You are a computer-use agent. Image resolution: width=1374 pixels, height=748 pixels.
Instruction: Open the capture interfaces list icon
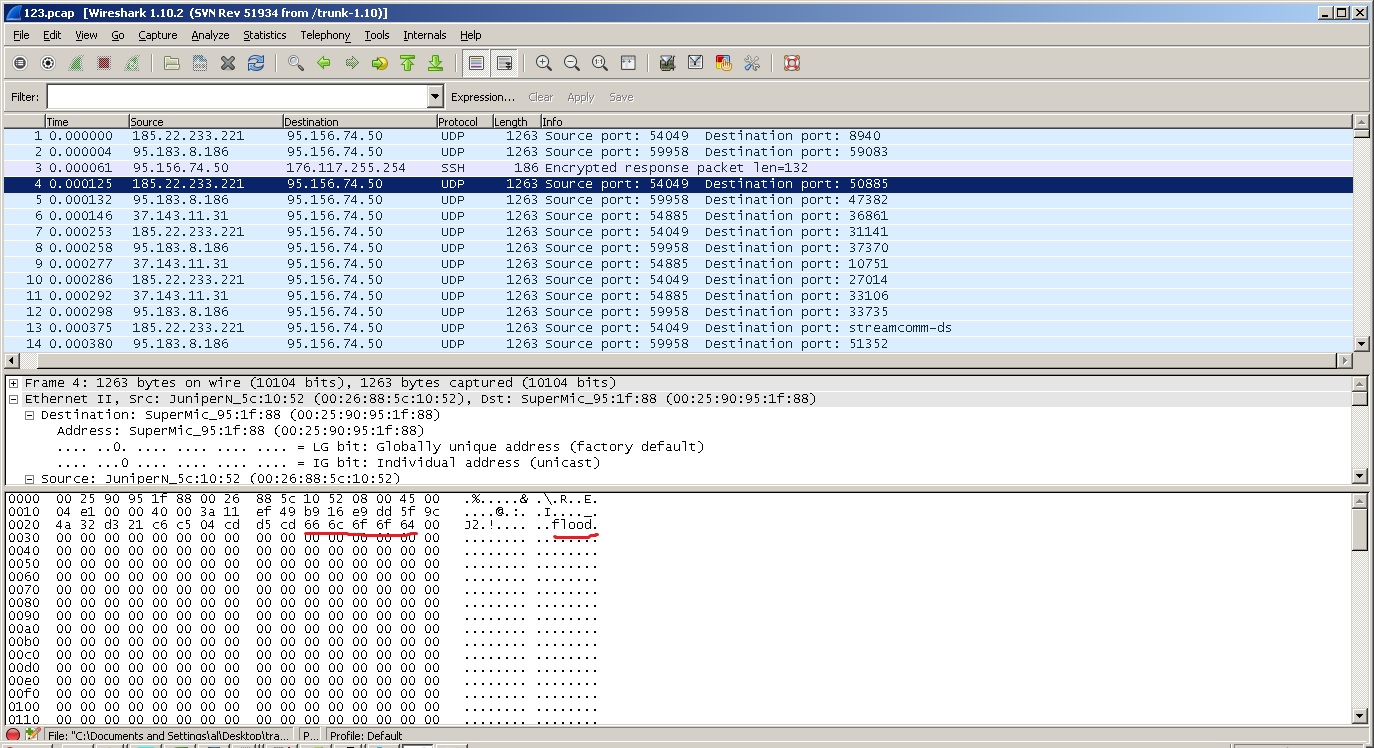pyautogui.click(x=20, y=63)
